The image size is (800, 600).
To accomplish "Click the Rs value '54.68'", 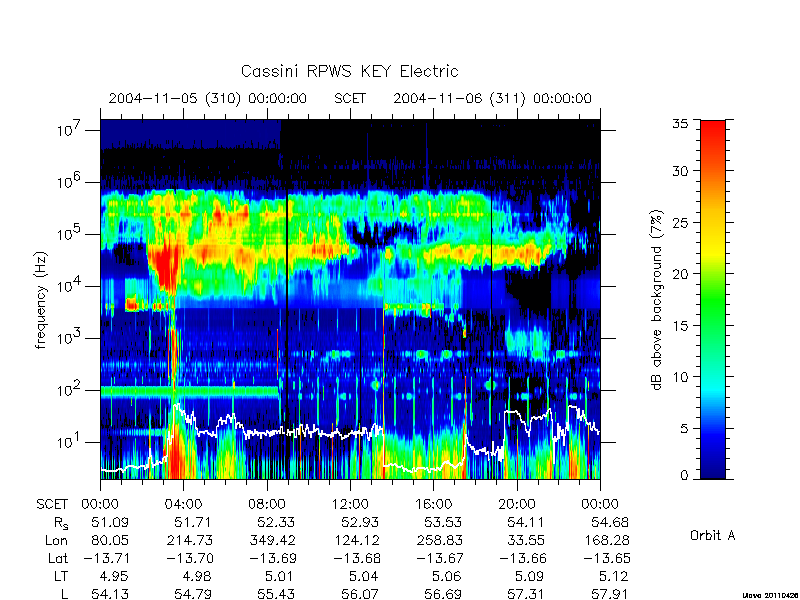I will pos(609,522).
